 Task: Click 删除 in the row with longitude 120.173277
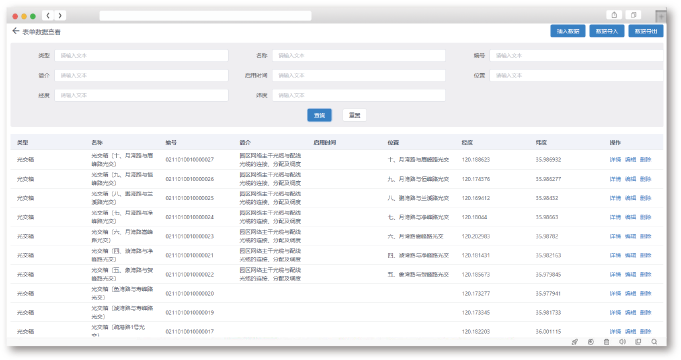[645, 294]
